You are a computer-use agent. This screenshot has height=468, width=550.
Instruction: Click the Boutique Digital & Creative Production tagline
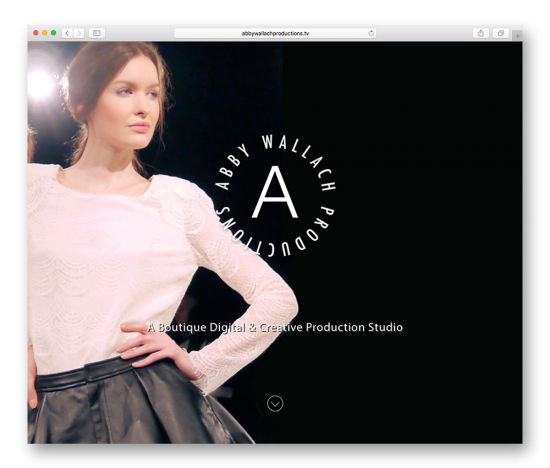pos(275,327)
